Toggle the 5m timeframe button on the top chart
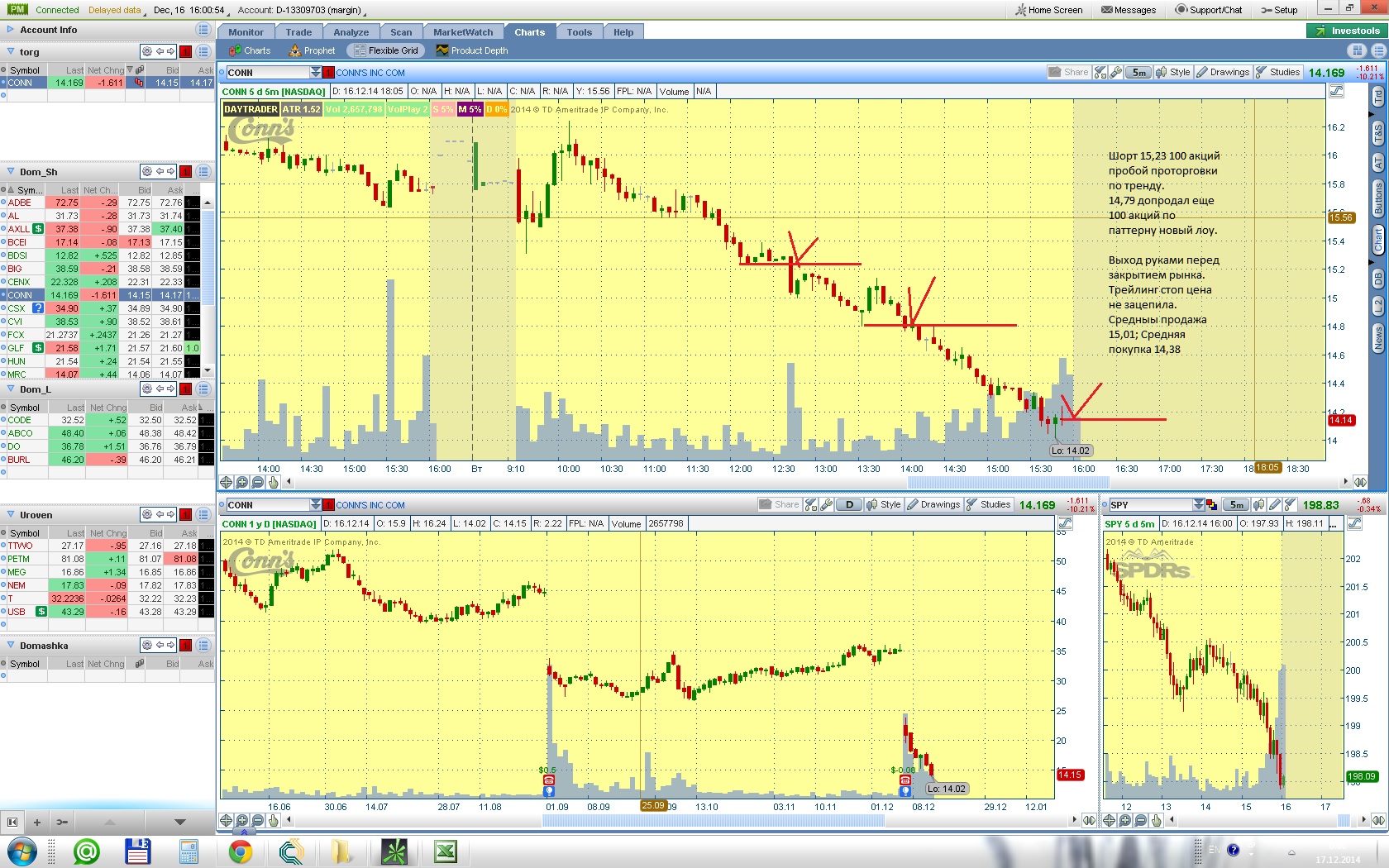The height and width of the screenshot is (868, 1389). (x=1138, y=73)
